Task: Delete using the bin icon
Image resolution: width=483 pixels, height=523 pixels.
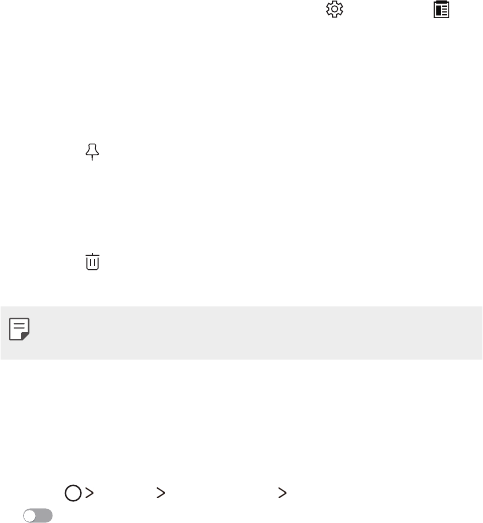Action: 92,262
